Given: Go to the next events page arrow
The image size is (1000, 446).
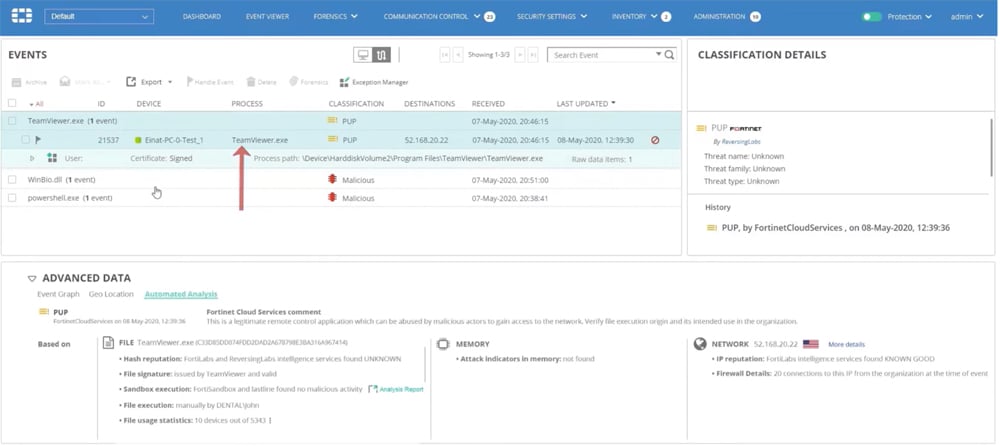Looking at the screenshot, I should (x=519, y=55).
